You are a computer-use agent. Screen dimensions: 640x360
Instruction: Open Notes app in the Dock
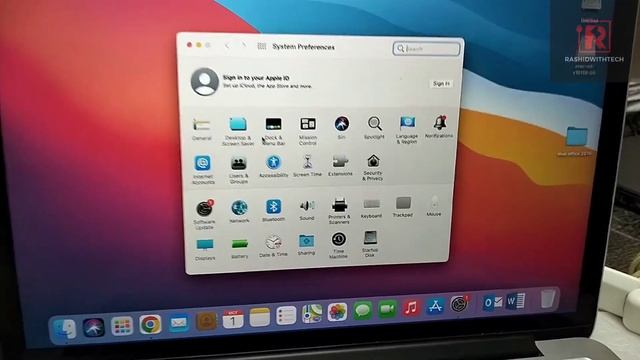pyautogui.click(x=260, y=318)
